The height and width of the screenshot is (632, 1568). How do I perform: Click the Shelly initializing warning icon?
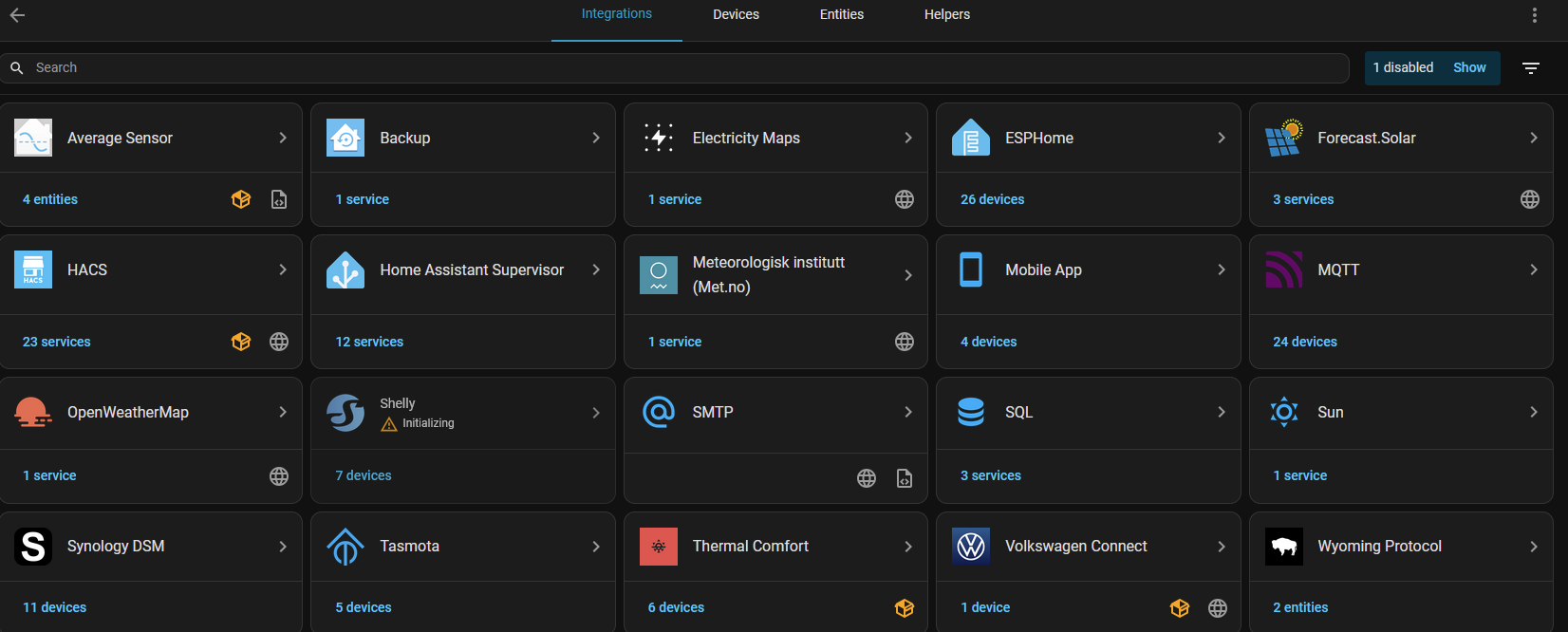click(389, 424)
